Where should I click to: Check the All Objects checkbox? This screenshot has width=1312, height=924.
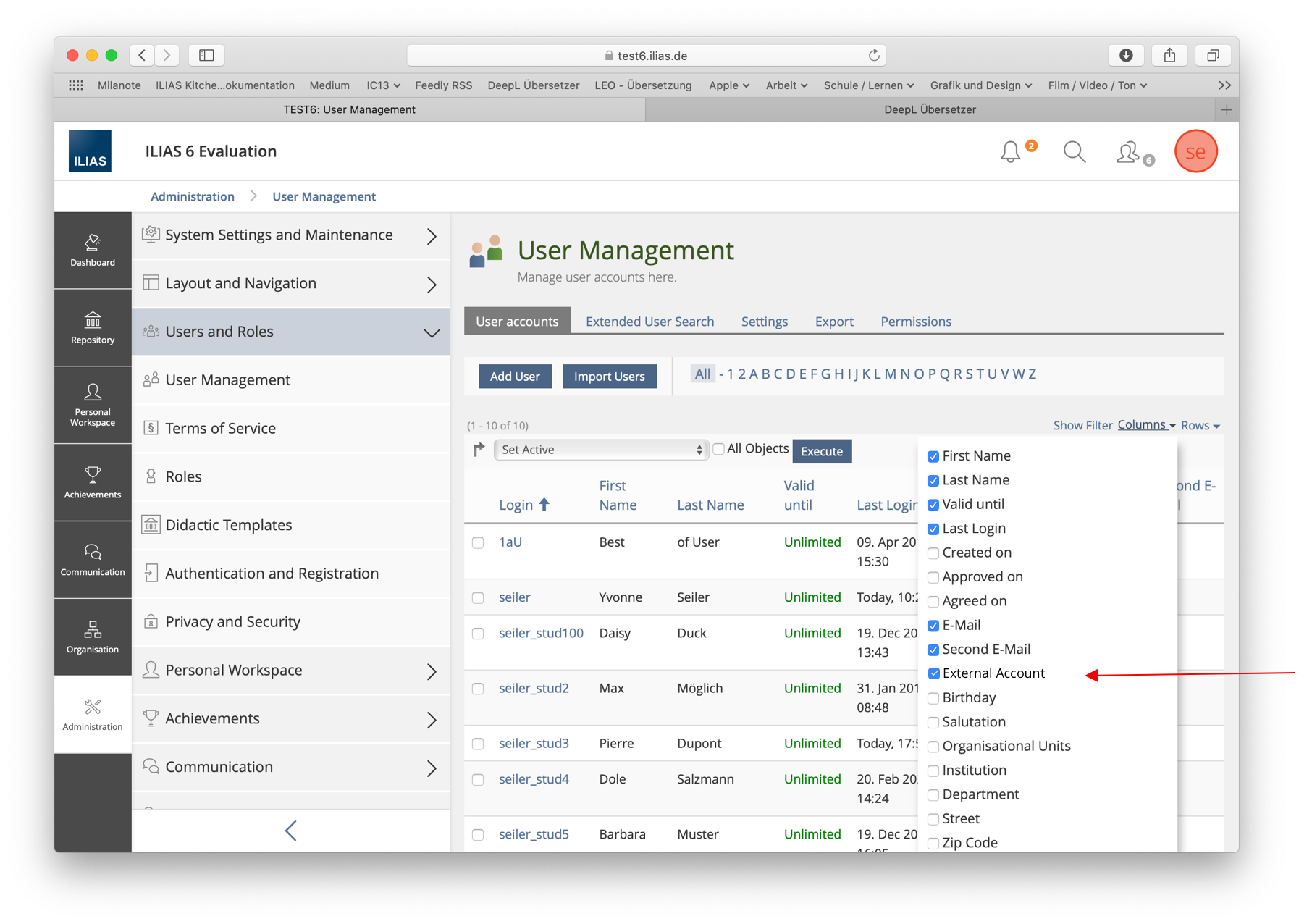click(719, 449)
